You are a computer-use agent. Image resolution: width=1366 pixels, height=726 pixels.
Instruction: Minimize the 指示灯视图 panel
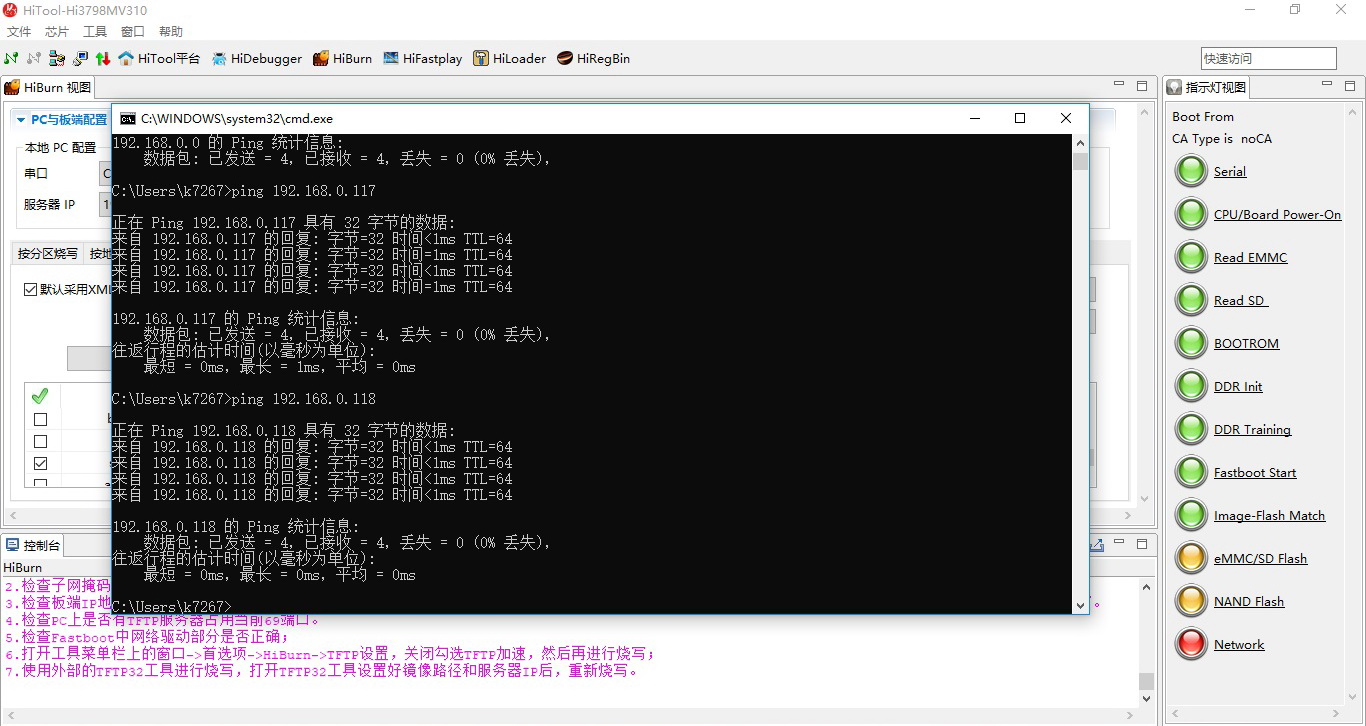[1326, 86]
